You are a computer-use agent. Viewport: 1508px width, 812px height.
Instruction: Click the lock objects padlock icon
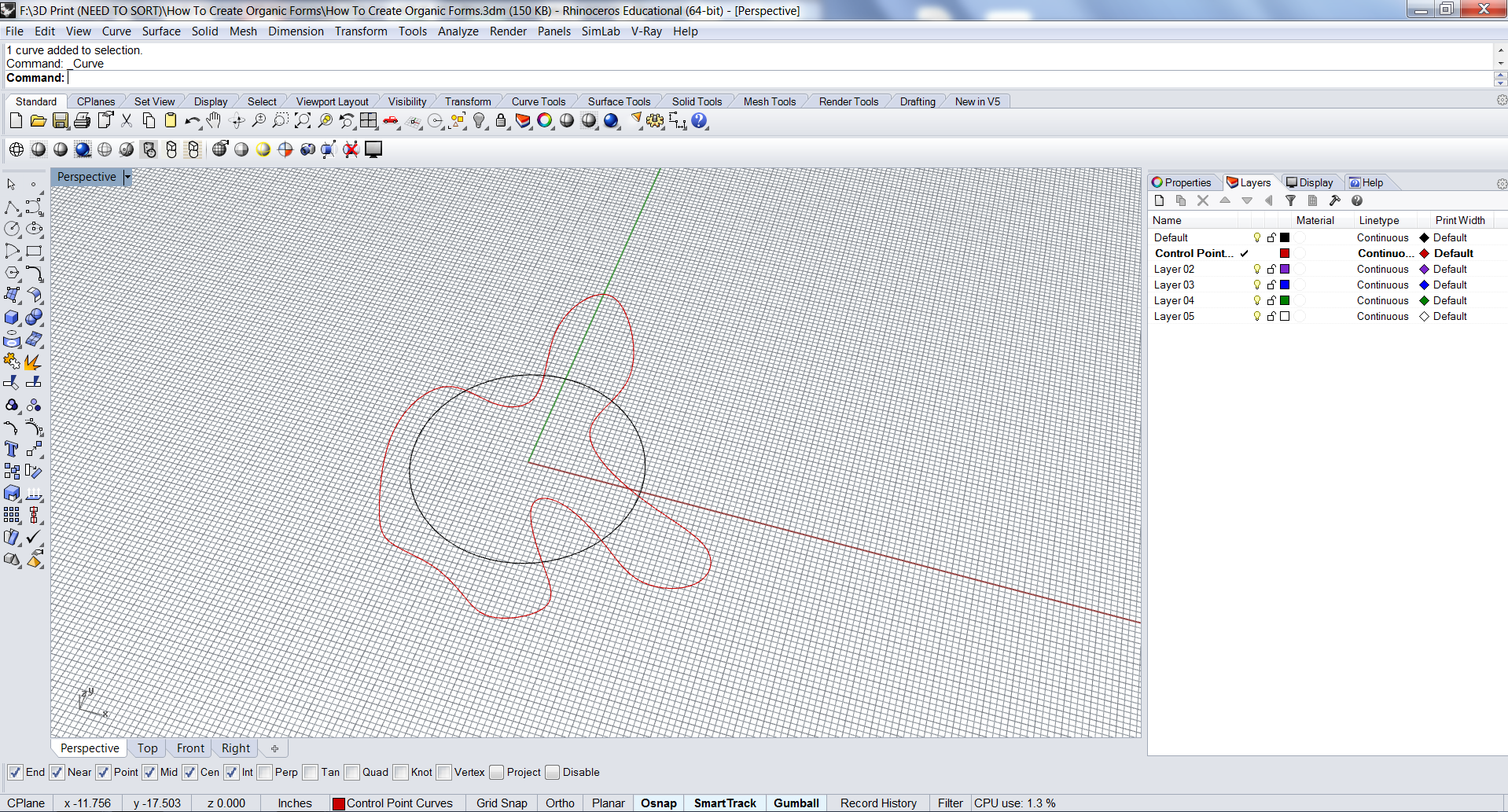(x=501, y=121)
